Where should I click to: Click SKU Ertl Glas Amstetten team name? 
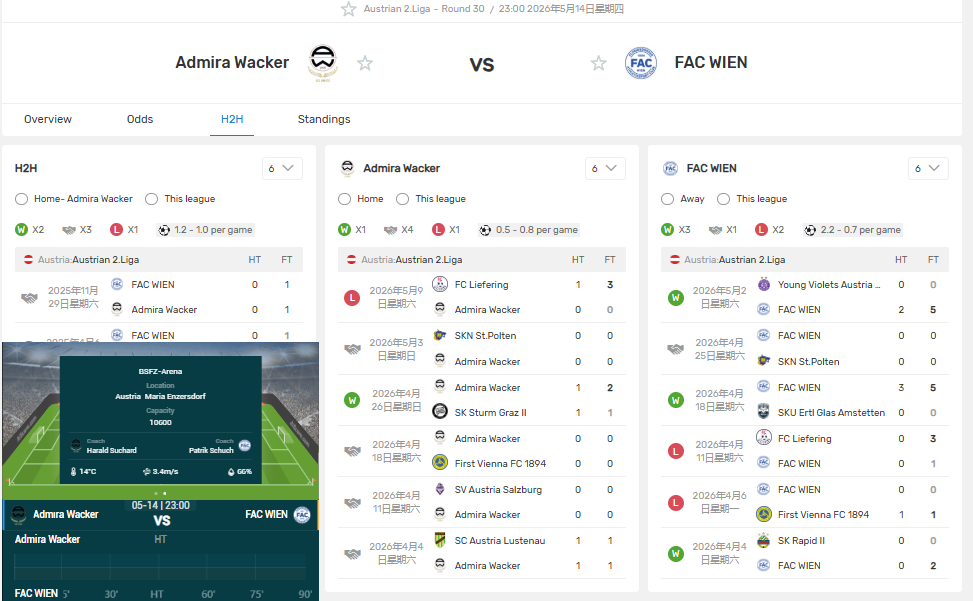click(x=832, y=412)
